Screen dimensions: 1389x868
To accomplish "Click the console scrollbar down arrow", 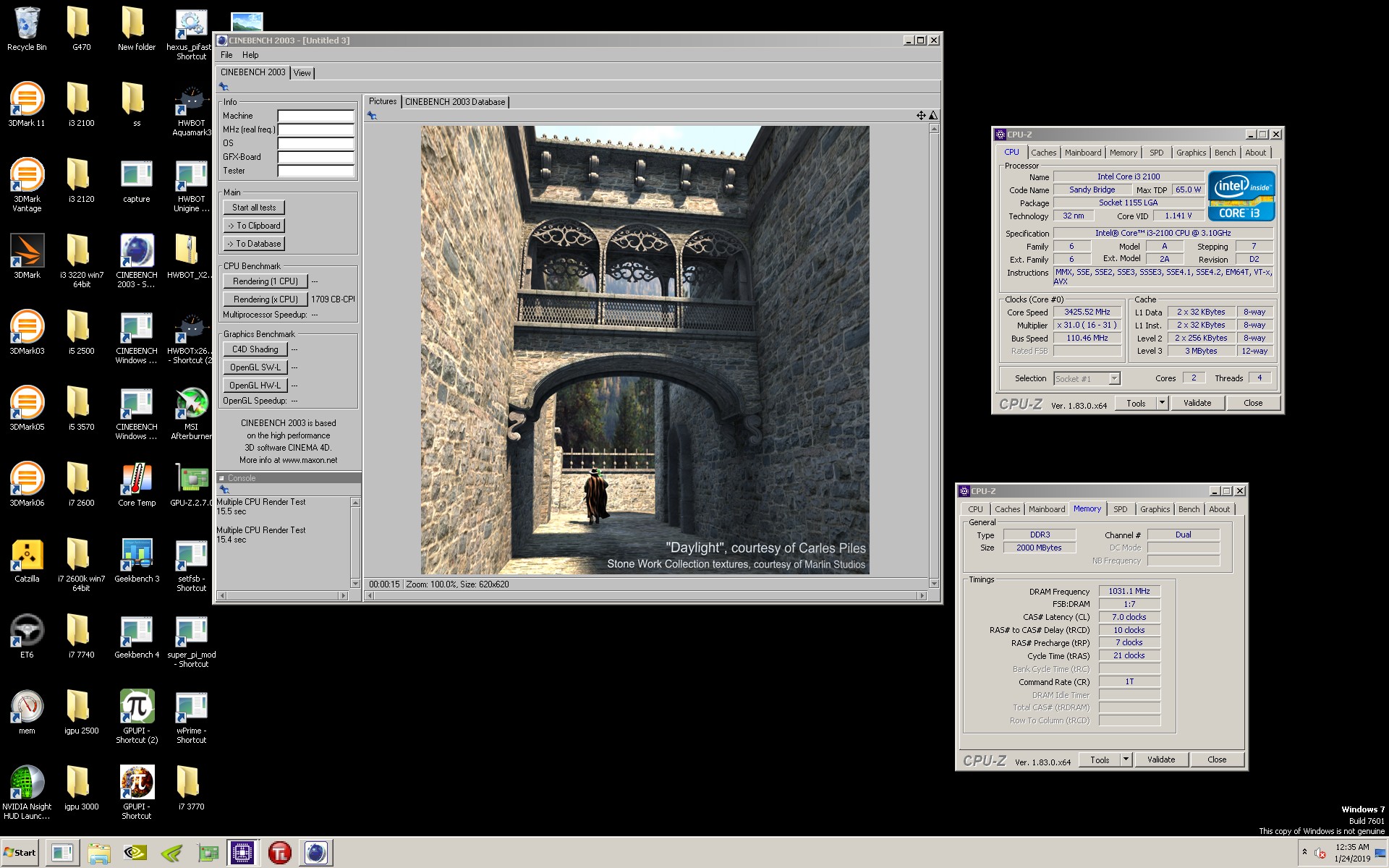I will [355, 583].
